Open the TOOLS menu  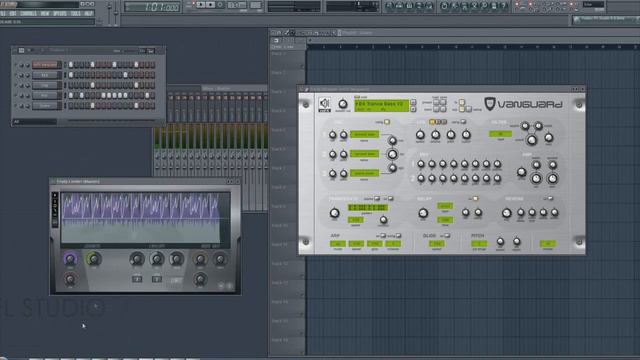pos(76,13)
